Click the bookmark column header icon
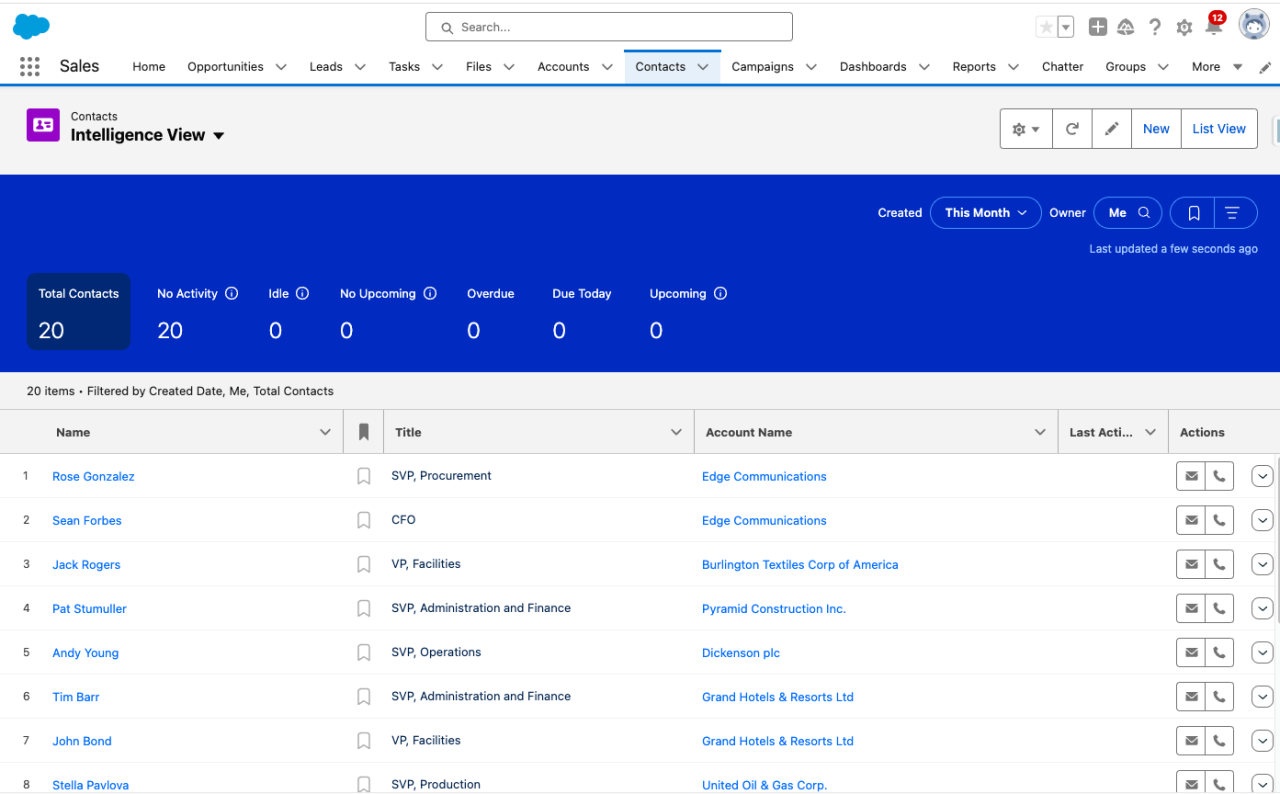This screenshot has height=794, width=1280. point(364,432)
